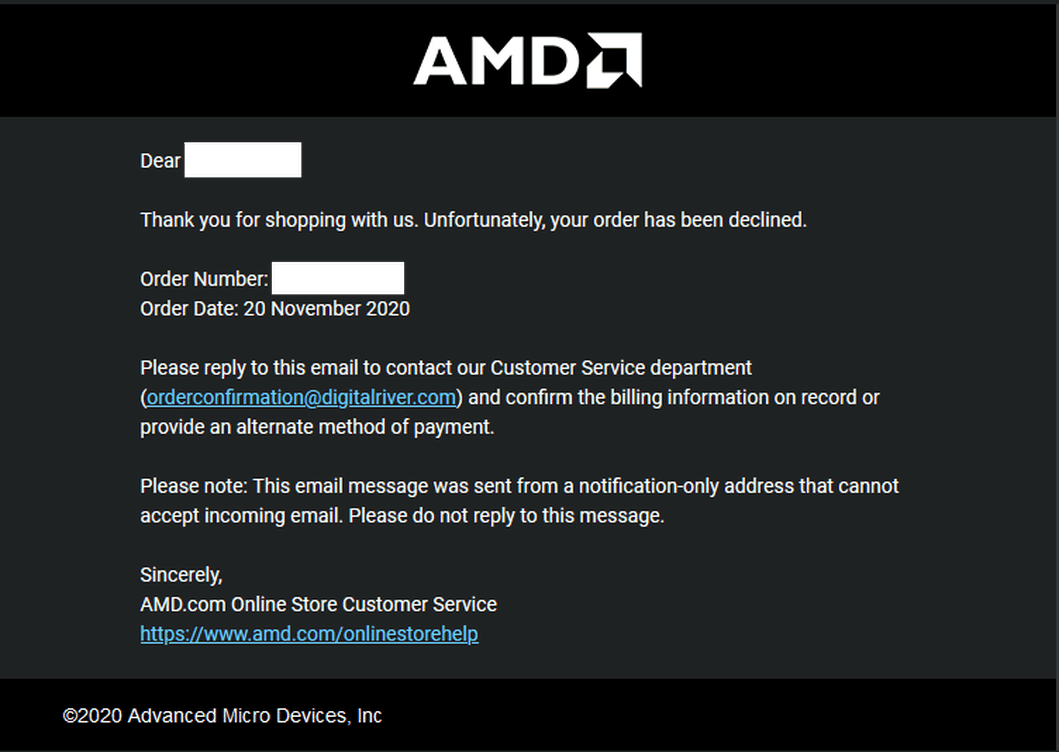1059x752 pixels.
Task: Open the orderconfirmation@digitalriver.com email link
Action: [x=301, y=397]
